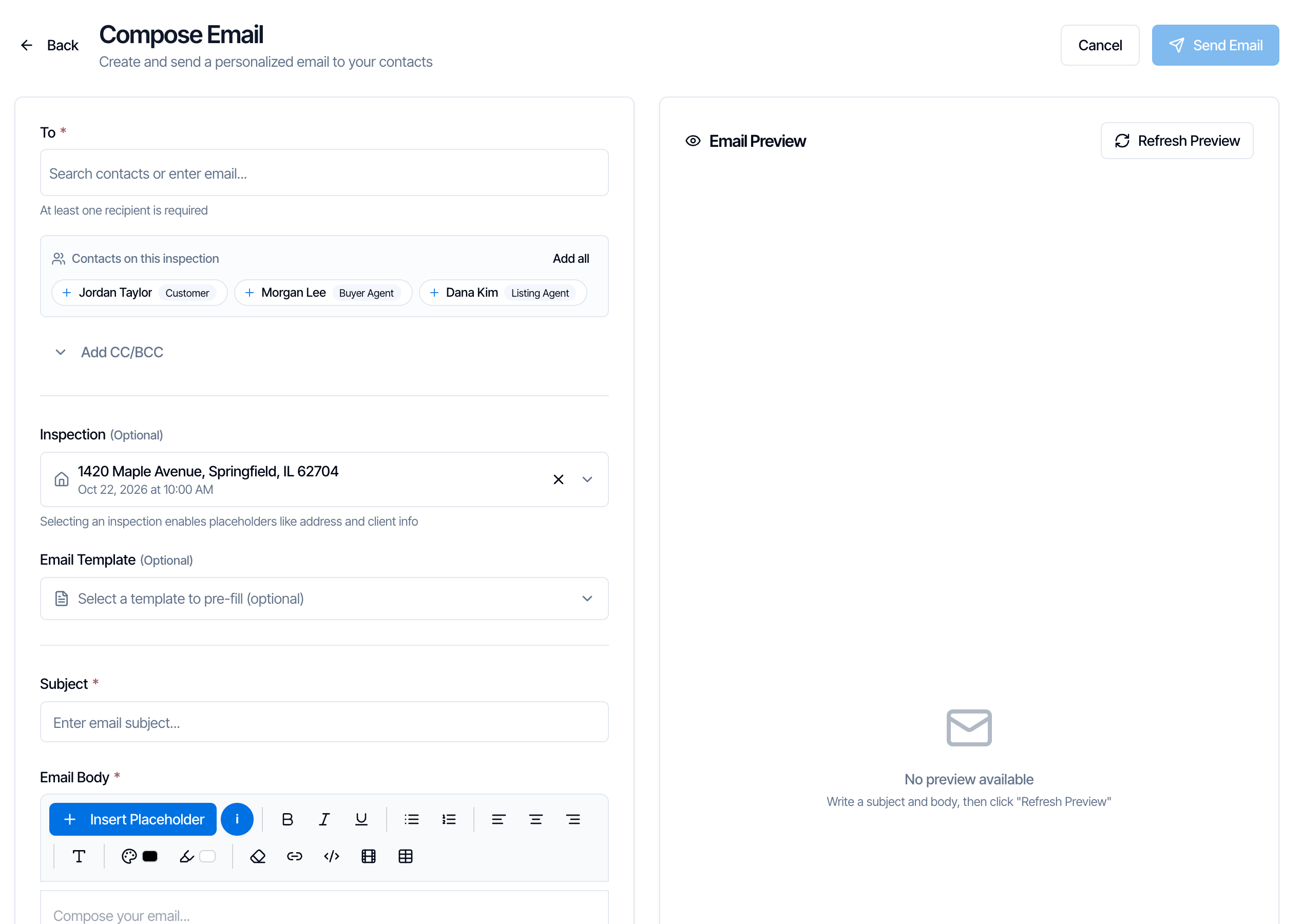The image size is (1302, 924).
Task: Open the text color palette icon
Action: point(129,856)
